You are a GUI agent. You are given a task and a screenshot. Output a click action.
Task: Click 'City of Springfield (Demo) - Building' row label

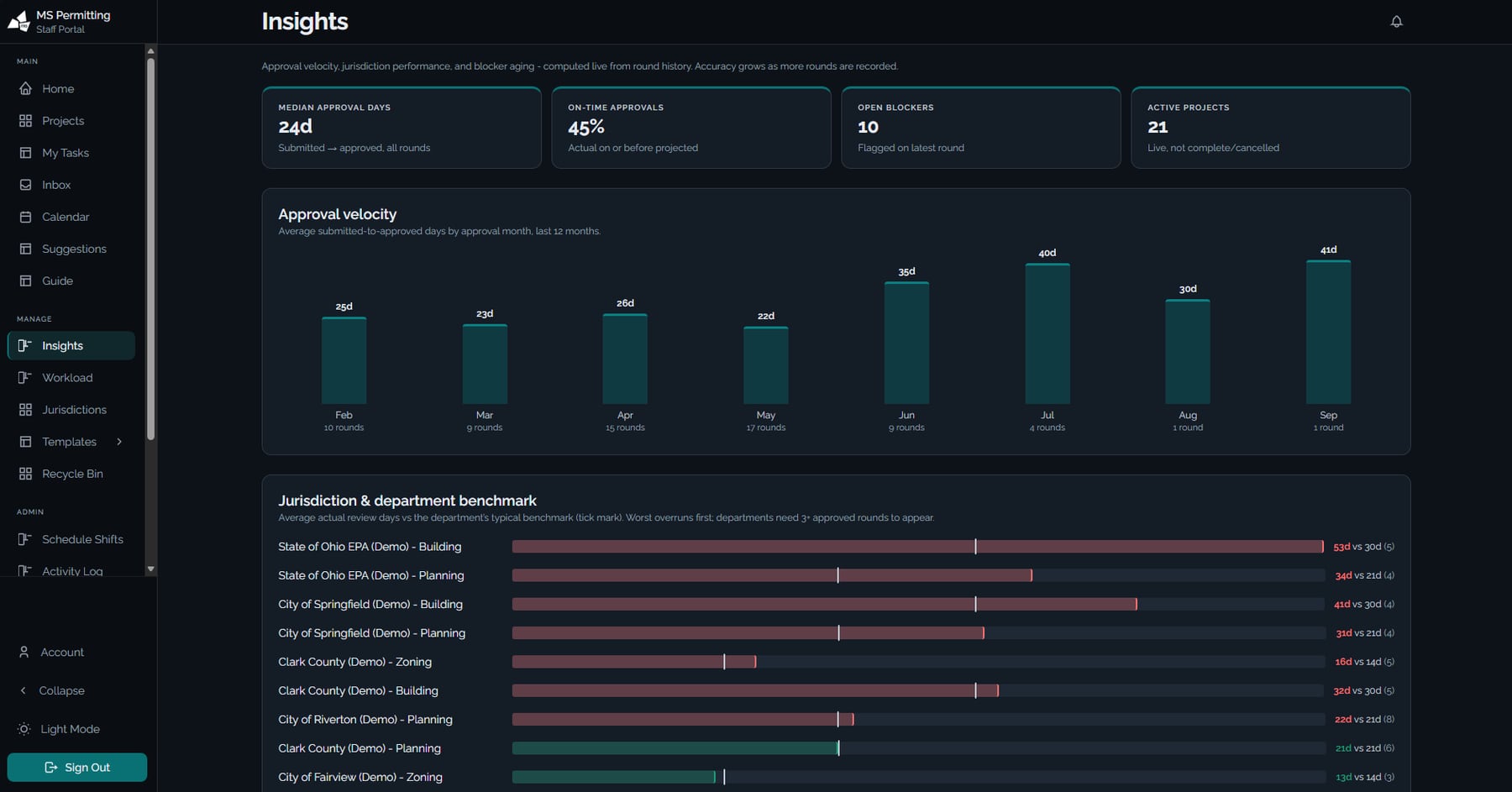370,604
